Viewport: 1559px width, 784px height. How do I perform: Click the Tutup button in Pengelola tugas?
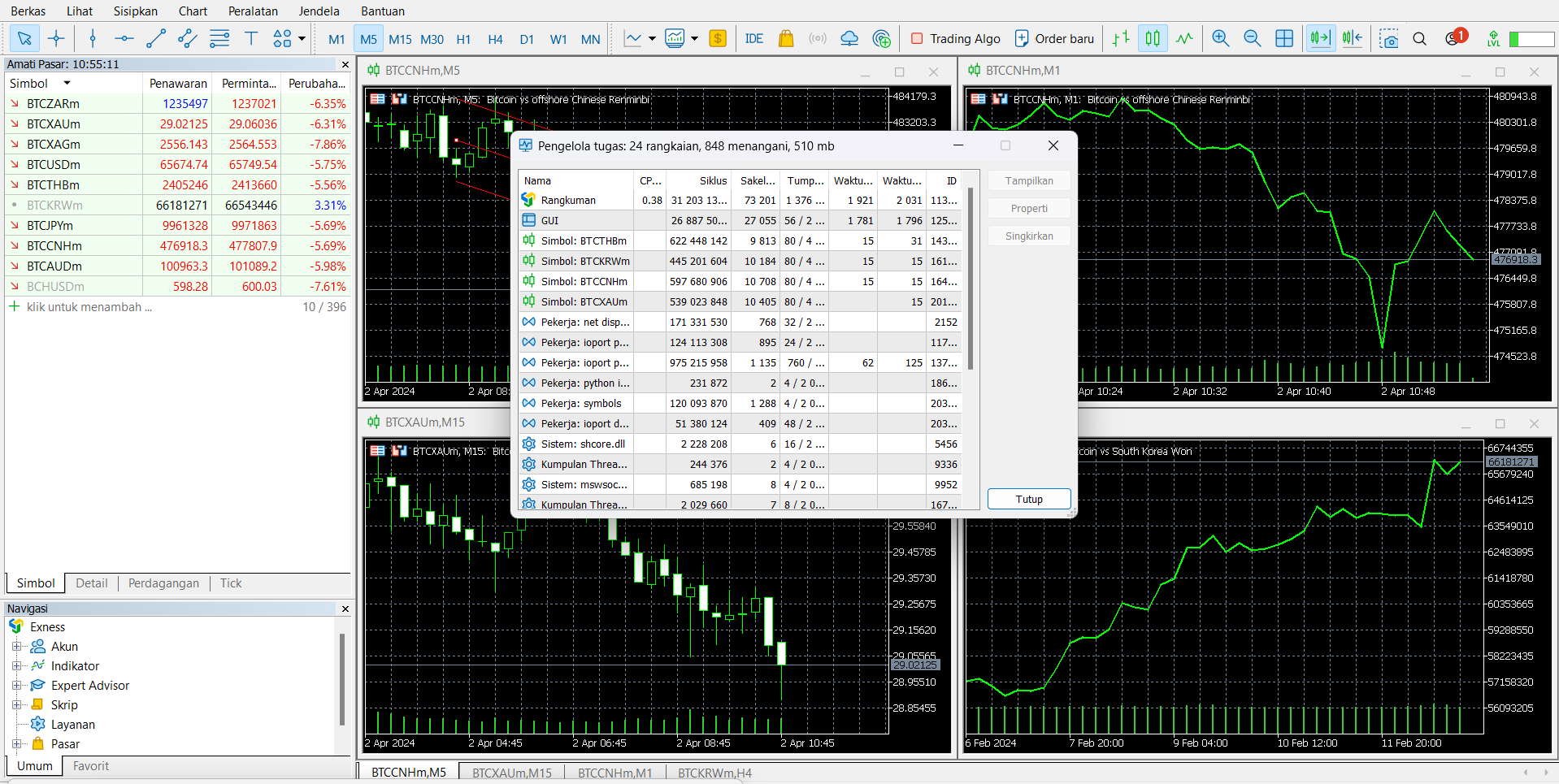point(1028,499)
